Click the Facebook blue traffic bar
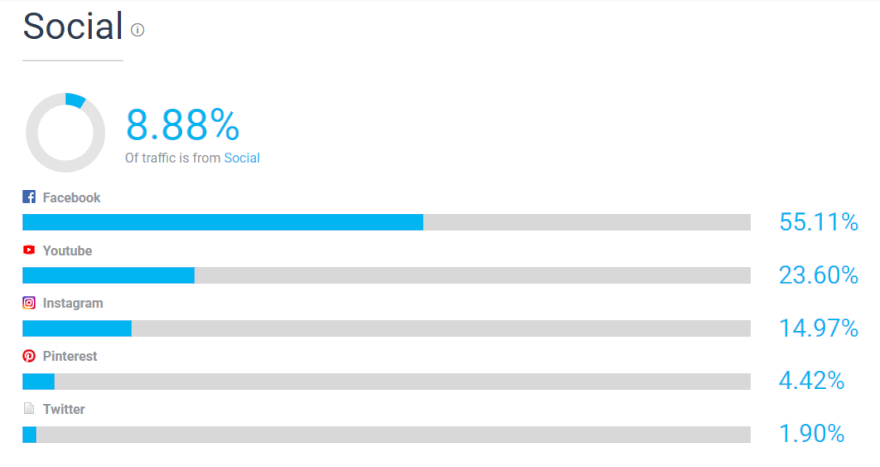Image resolution: width=880 pixels, height=467 pixels. click(223, 222)
